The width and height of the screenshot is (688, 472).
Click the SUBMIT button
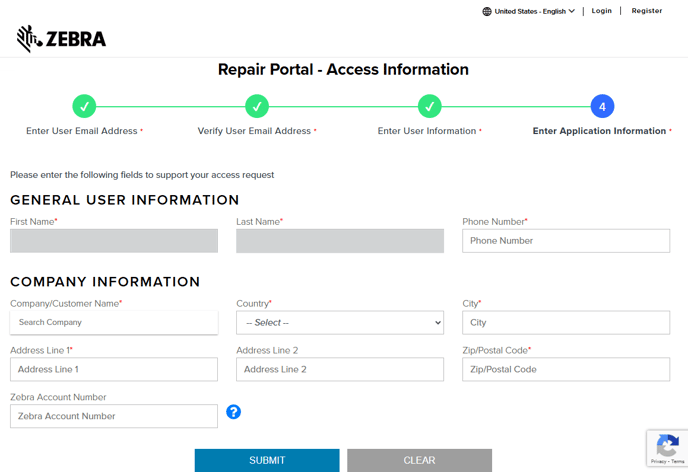(267, 460)
